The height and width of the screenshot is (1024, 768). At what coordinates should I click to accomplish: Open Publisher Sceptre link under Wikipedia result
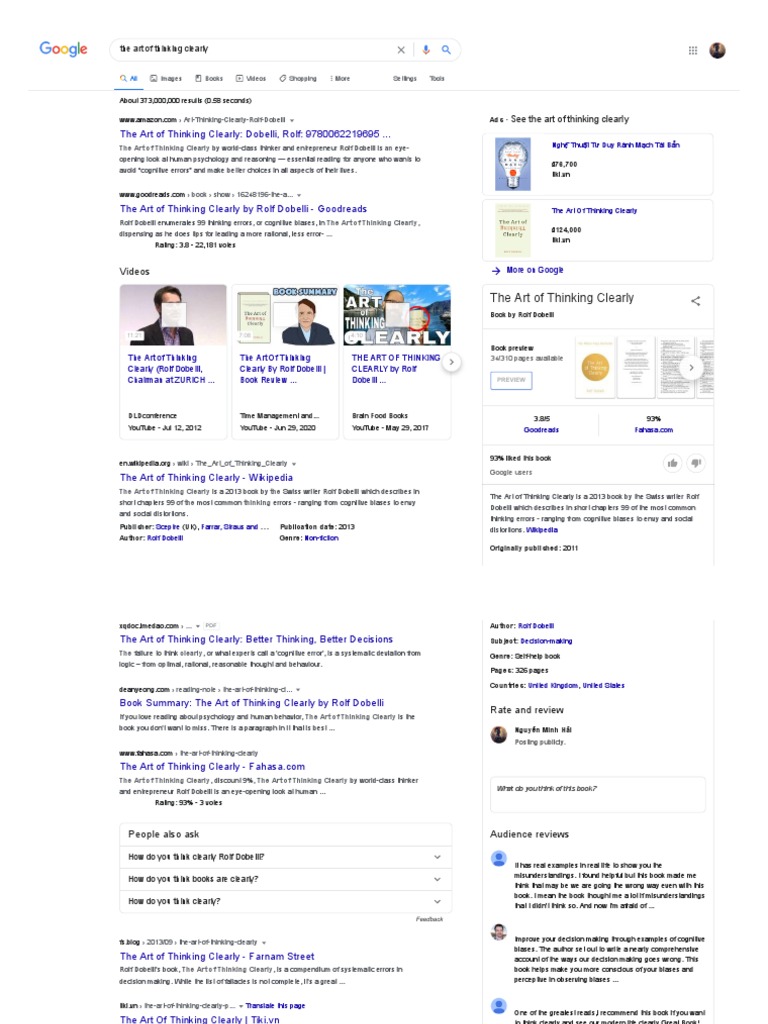coord(167,527)
